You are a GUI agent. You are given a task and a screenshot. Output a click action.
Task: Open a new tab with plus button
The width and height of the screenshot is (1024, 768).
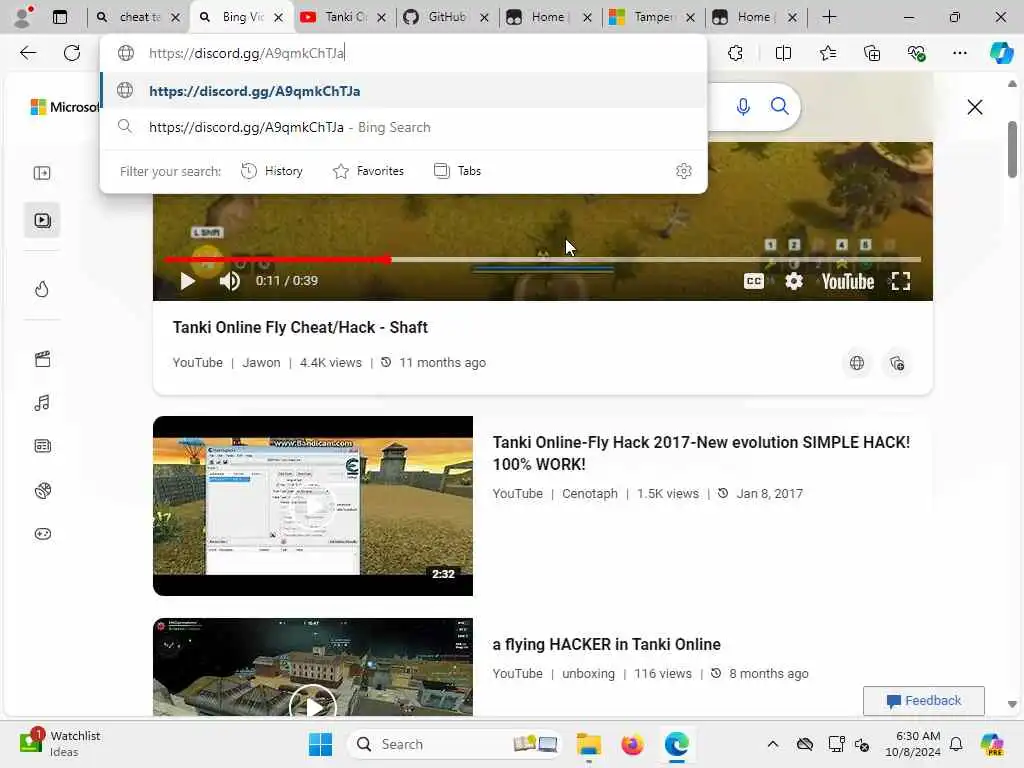pyautogui.click(x=829, y=17)
